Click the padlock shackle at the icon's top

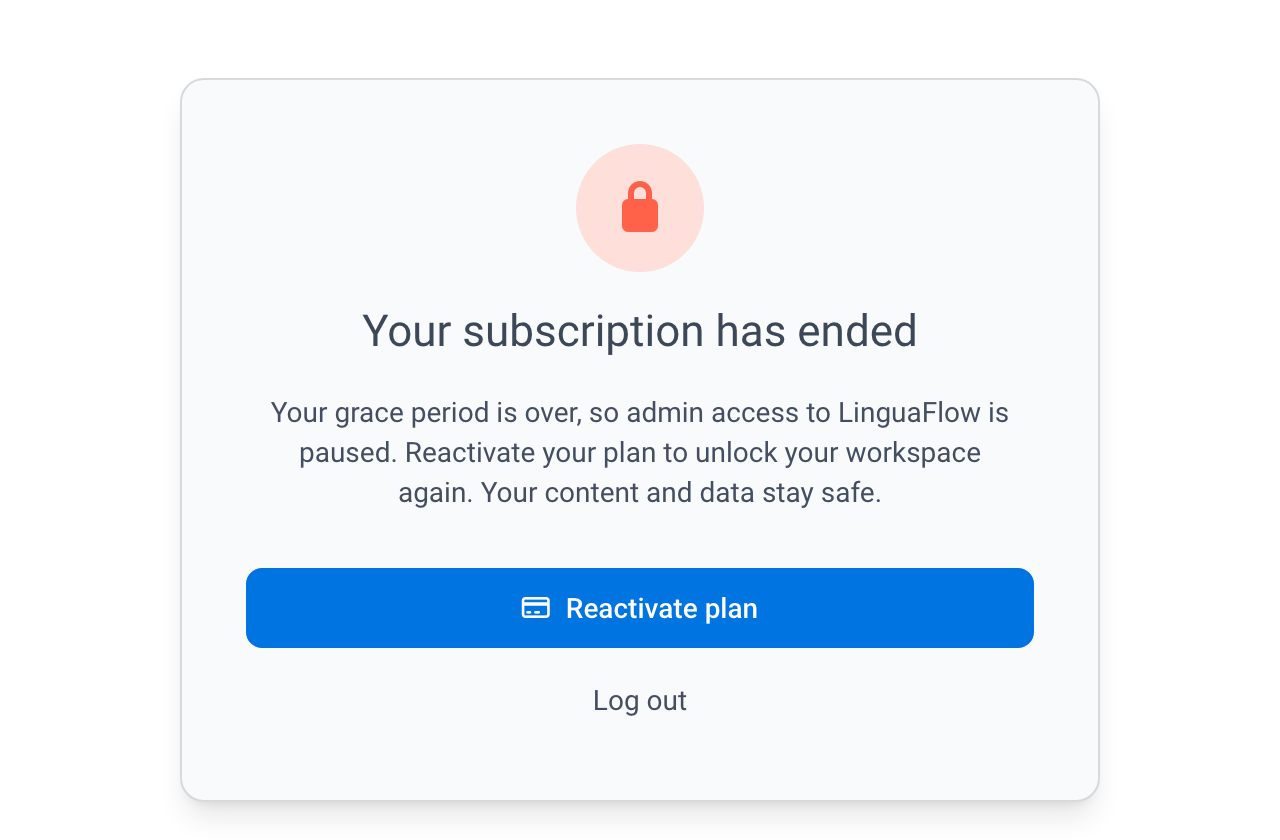coord(640,191)
